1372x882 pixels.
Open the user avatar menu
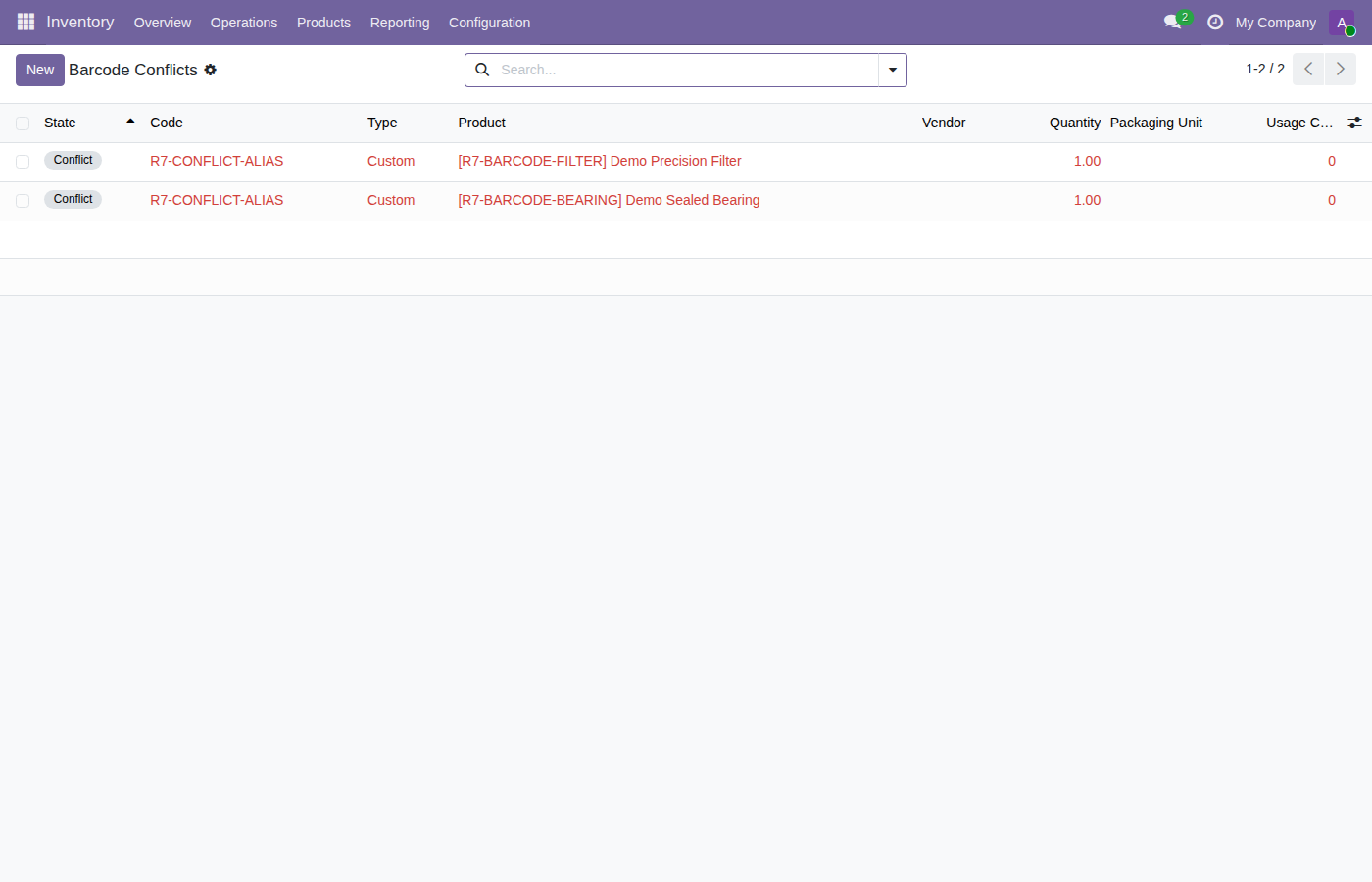[1342, 23]
